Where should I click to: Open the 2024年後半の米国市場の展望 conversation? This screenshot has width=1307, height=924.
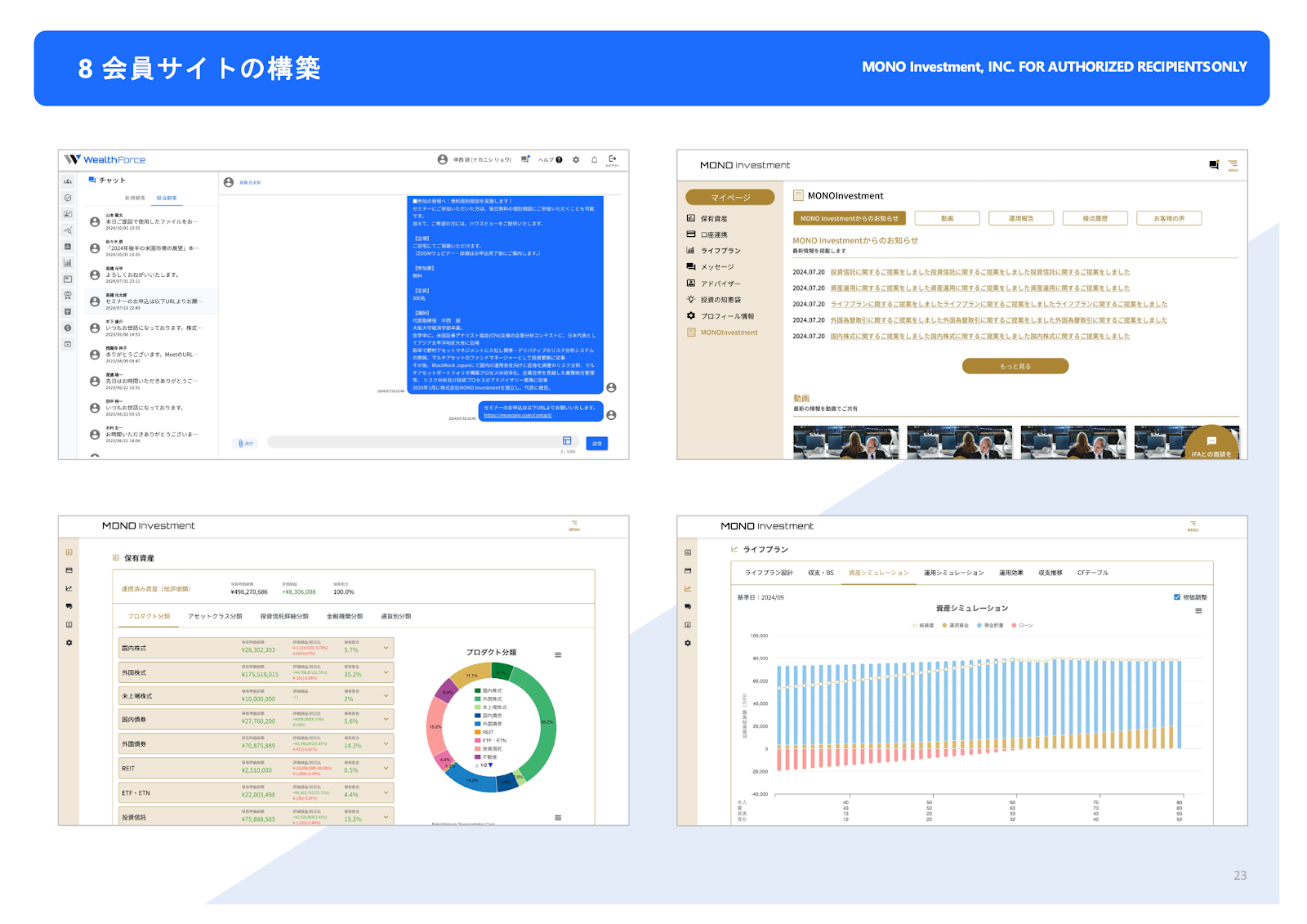pyautogui.click(x=152, y=248)
